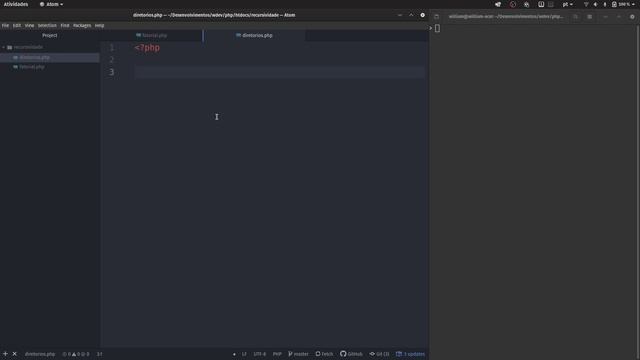The width and height of the screenshot is (640, 360).
Task: Click line number 2 in the gutter
Action: 111,60
